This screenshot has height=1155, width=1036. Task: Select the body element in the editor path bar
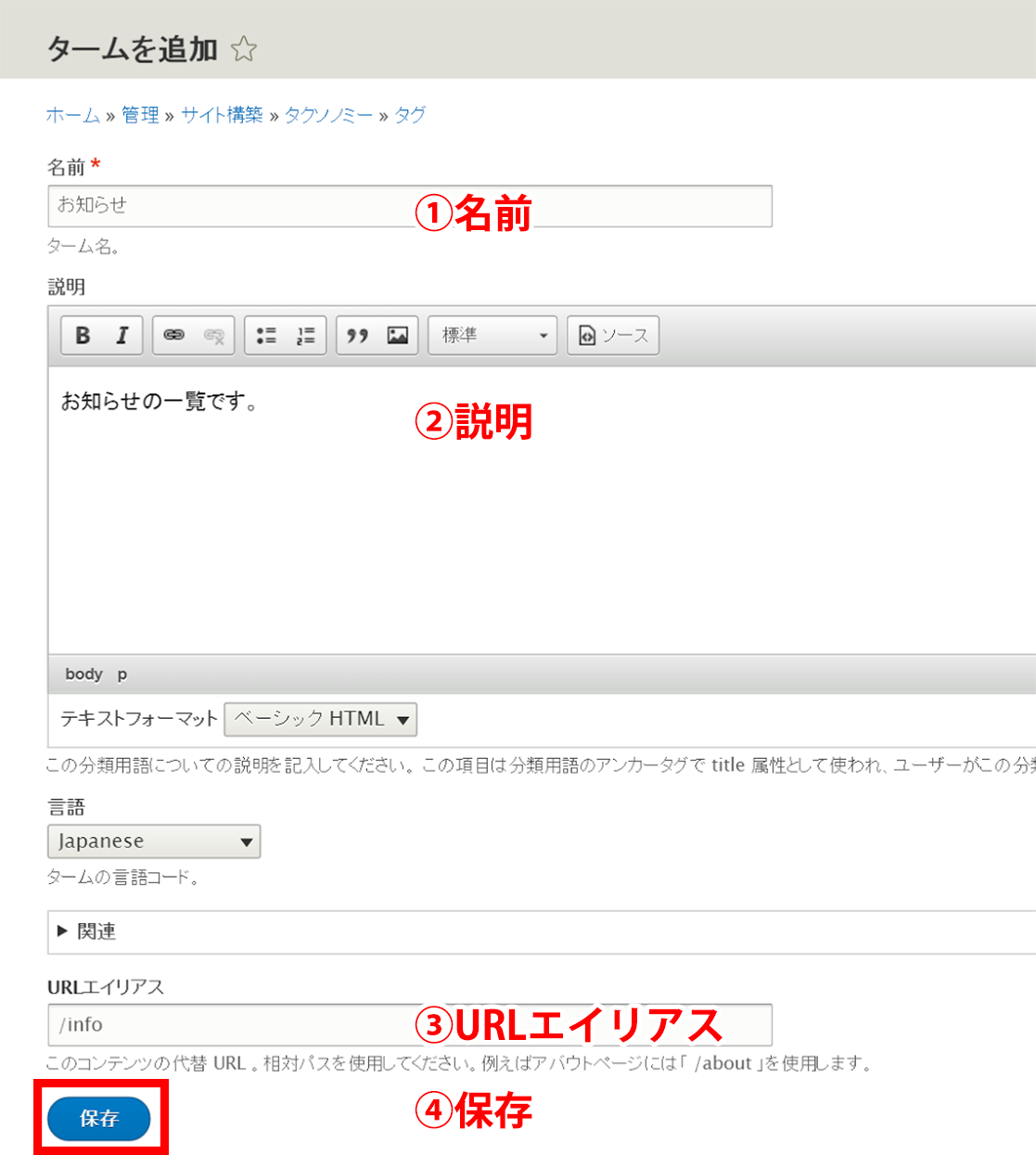point(83,674)
